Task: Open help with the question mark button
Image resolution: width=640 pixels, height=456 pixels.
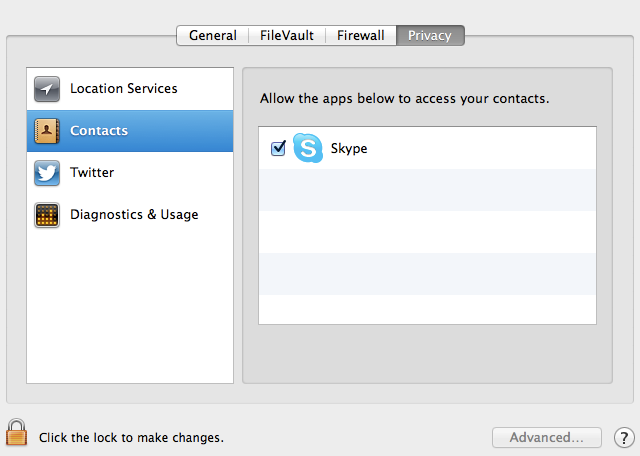Action: tap(624, 438)
